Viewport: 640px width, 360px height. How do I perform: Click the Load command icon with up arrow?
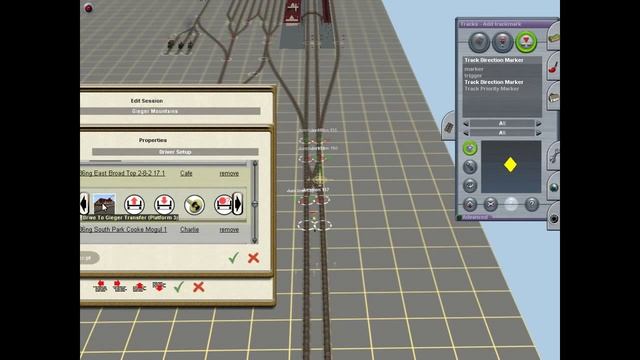[x=134, y=204]
